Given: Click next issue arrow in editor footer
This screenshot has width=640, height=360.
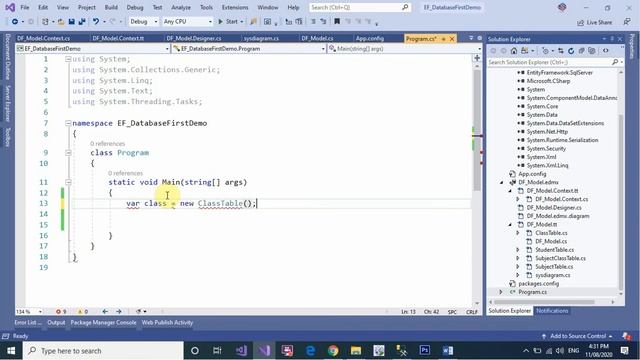Looking at the screenshot, I should click(x=119, y=311).
